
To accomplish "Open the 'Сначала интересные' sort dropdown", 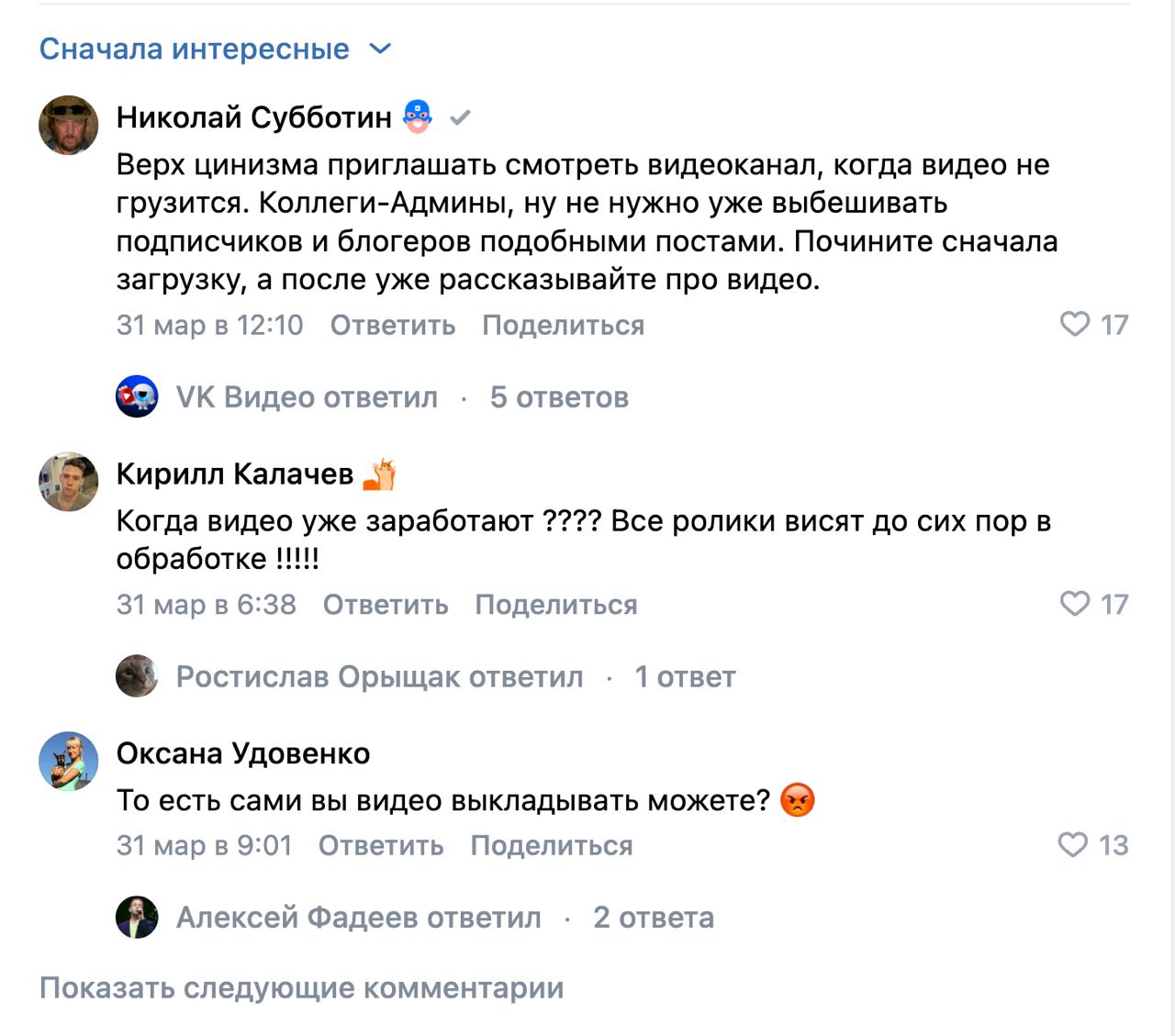I will click(x=215, y=49).
